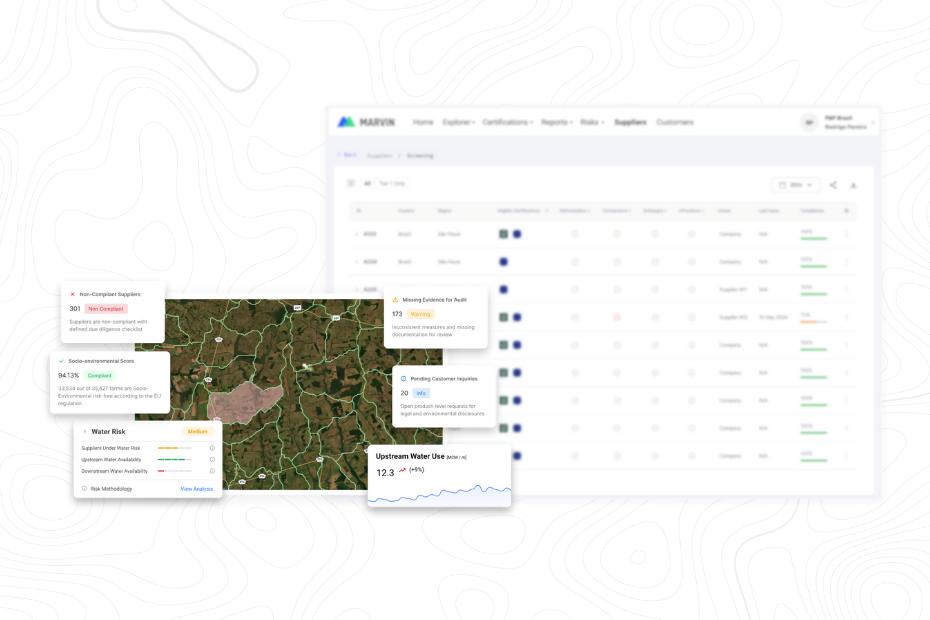
Task: Open the table column settings icon
Action: pos(846,211)
